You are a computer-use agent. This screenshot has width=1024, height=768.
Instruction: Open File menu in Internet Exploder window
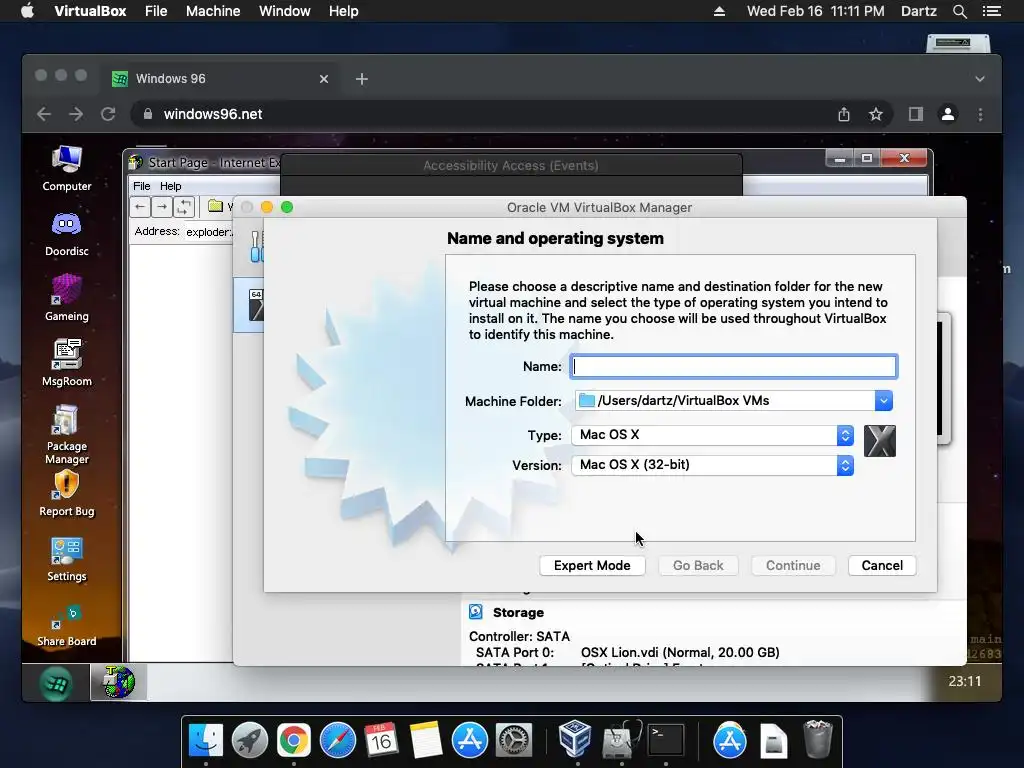pos(142,186)
